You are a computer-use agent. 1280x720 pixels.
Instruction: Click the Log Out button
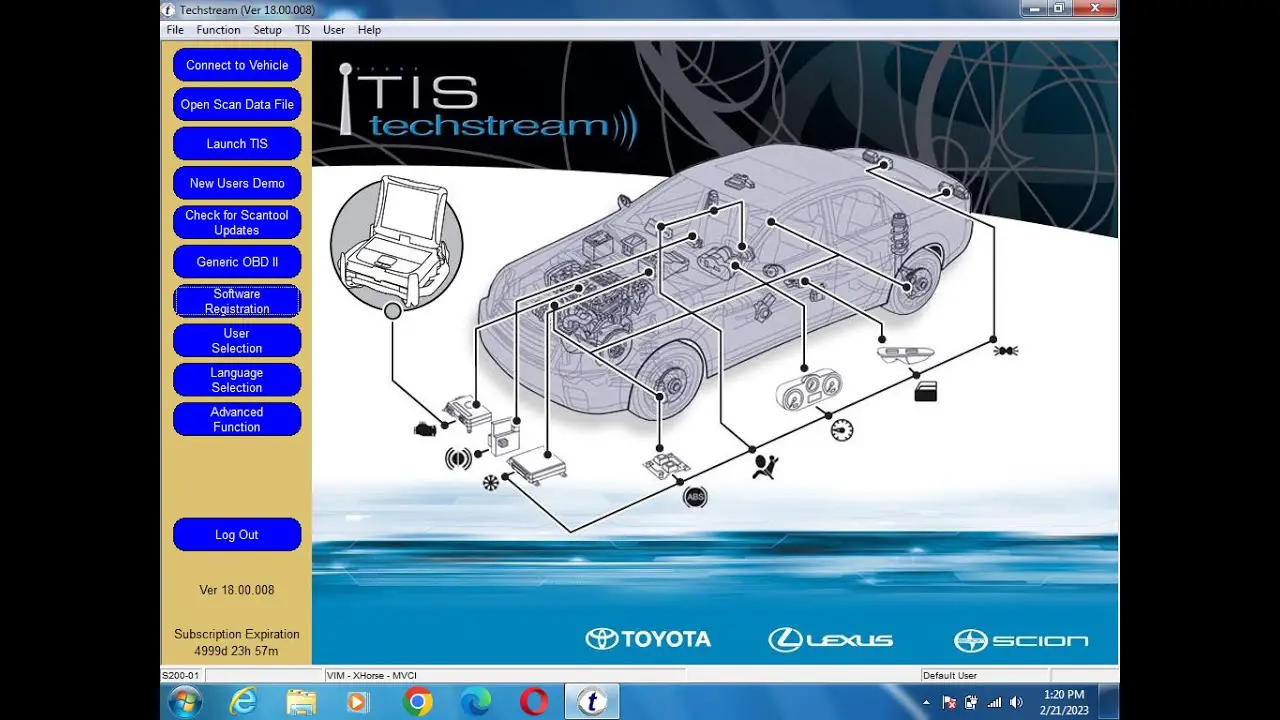(x=237, y=534)
